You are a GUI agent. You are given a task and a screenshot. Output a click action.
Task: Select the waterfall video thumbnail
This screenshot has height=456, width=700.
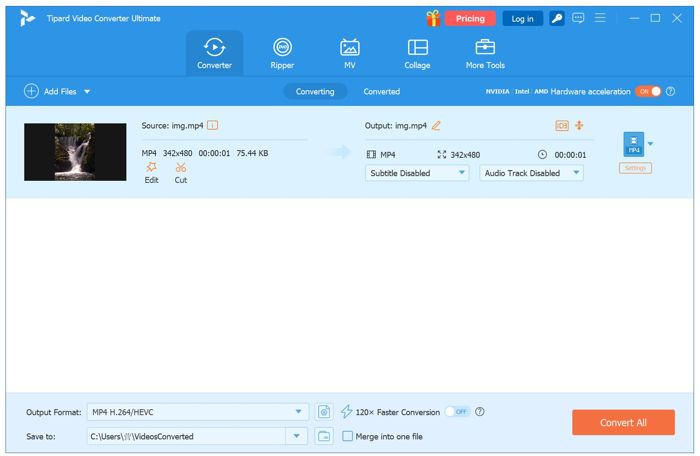(x=75, y=152)
